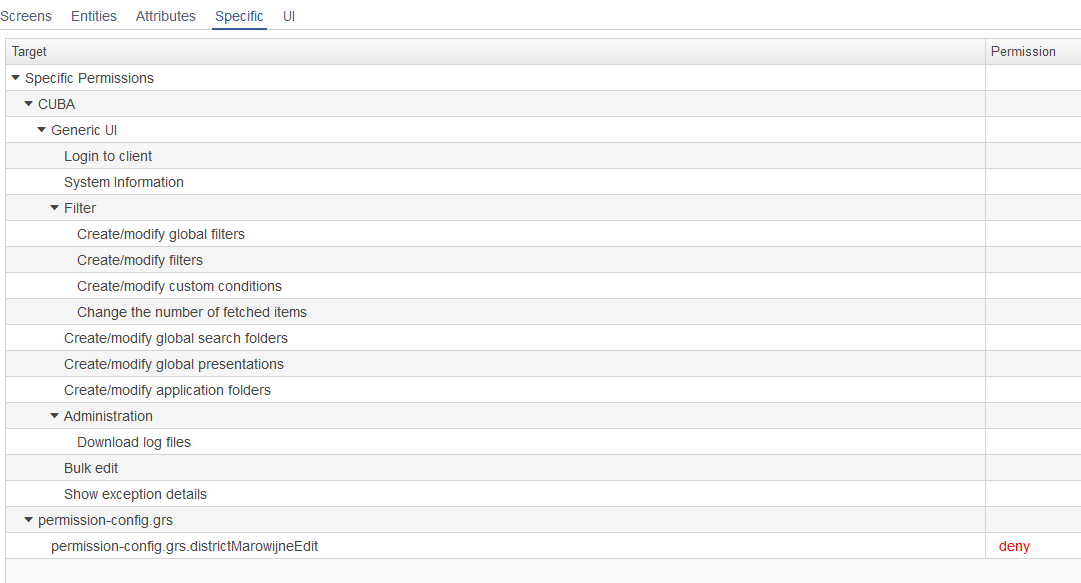Screen dimensions: 1081x583
Task: Select the UI tab
Action: point(289,16)
